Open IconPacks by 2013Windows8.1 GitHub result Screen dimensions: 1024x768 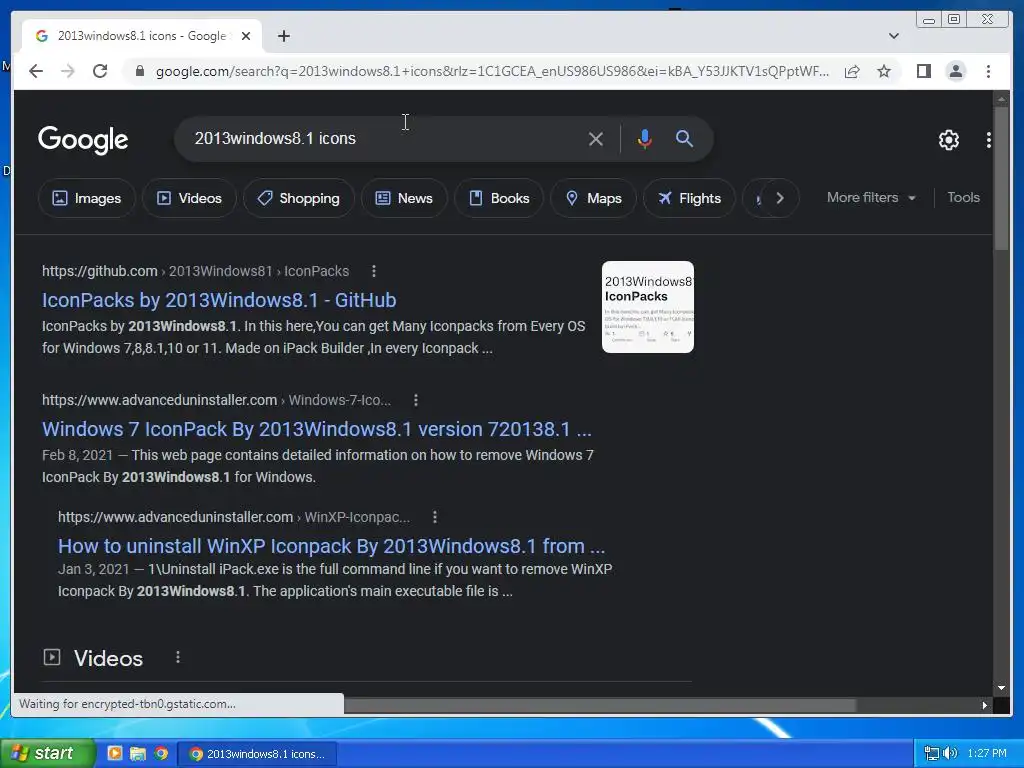[x=219, y=300]
